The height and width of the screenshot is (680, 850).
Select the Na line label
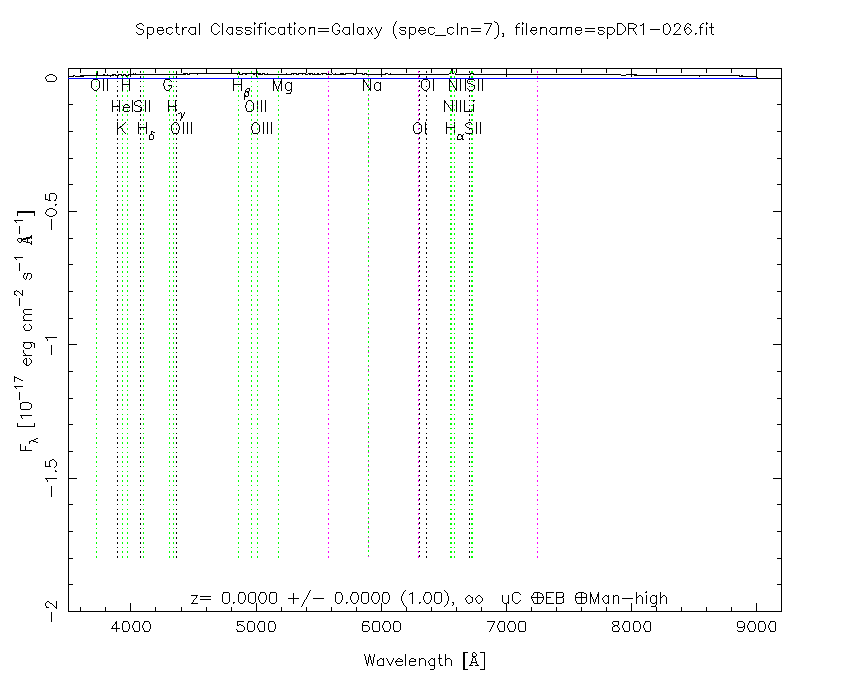[x=372, y=87]
